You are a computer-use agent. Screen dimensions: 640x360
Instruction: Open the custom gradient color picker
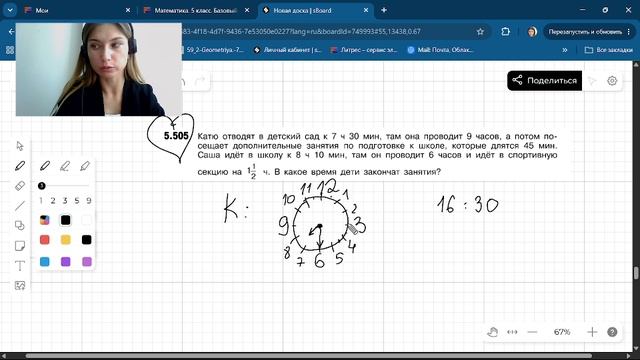click(x=44, y=220)
